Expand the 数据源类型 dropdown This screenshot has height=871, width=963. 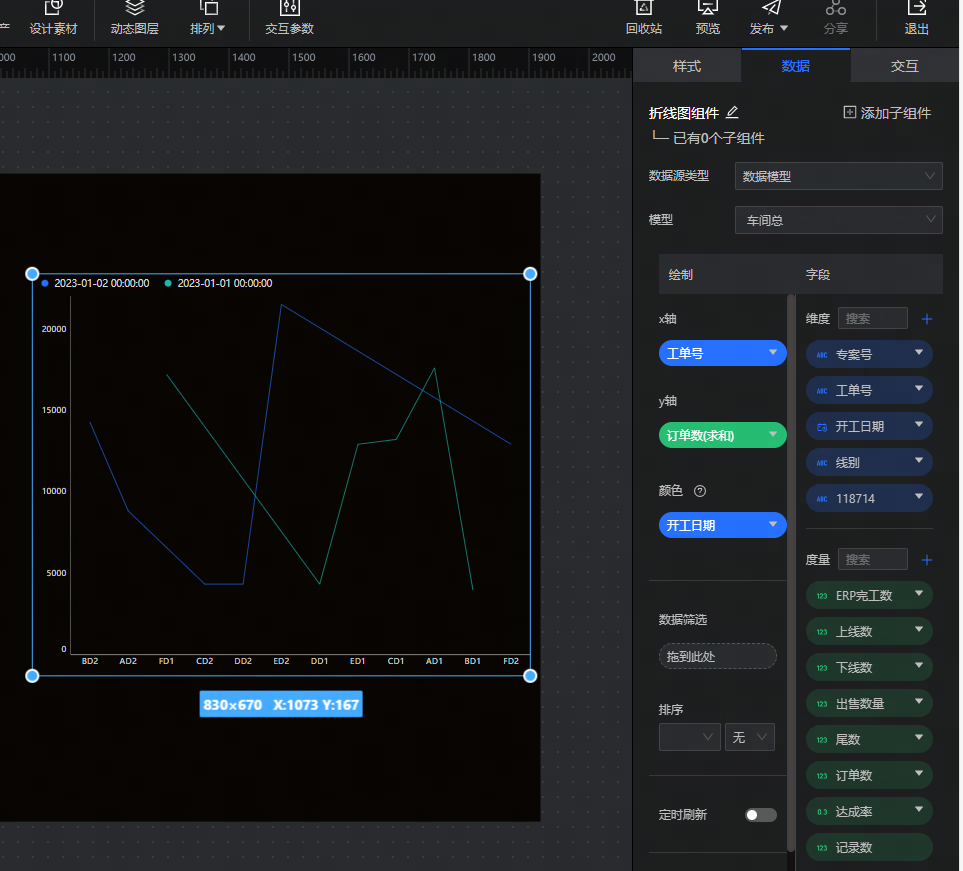coord(838,176)
